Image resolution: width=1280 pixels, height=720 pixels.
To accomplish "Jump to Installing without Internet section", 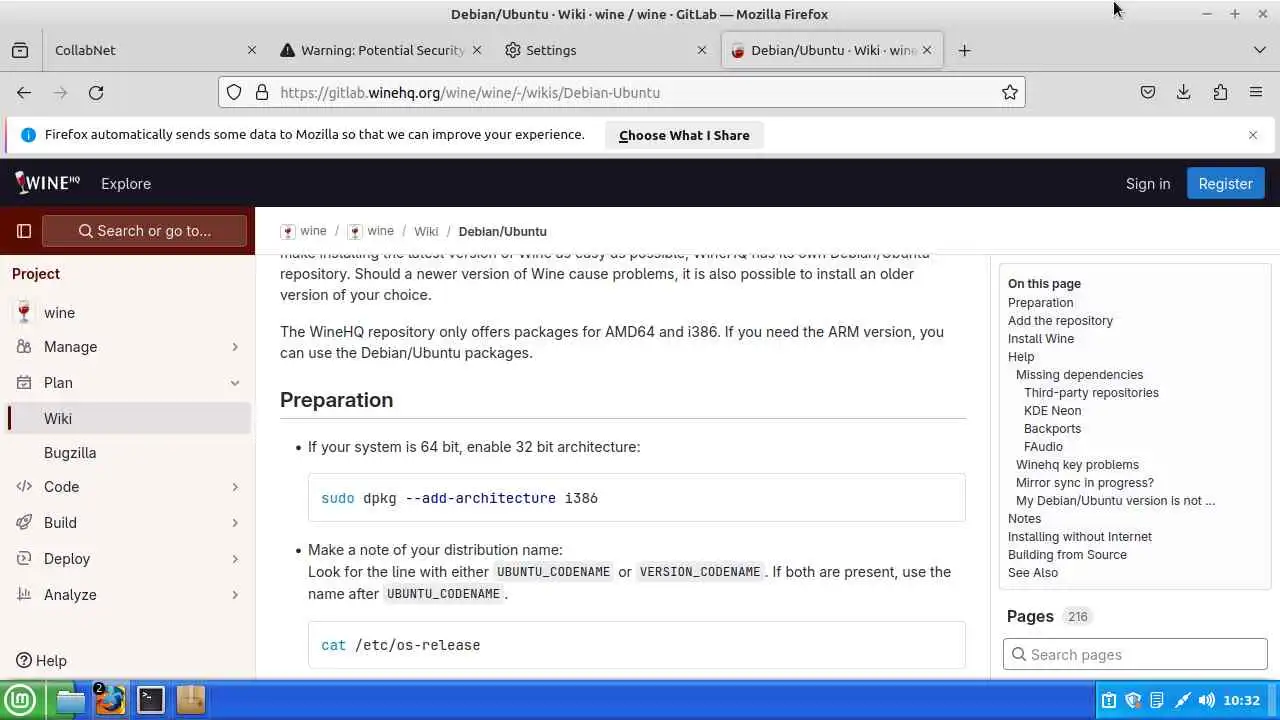I will click(1080, 536).
